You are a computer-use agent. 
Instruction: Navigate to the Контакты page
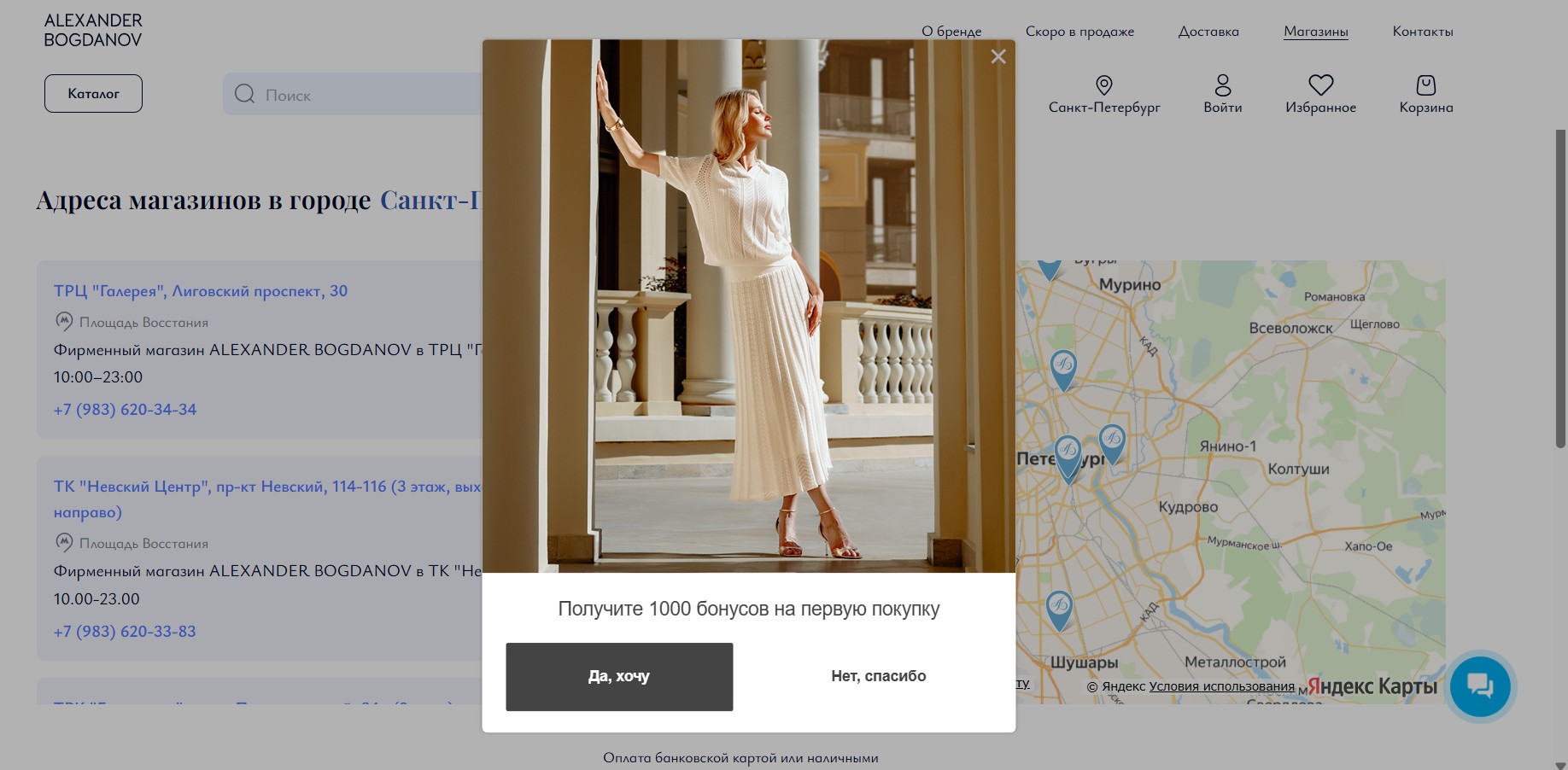pyautogui.click(x=1422, y=32)
